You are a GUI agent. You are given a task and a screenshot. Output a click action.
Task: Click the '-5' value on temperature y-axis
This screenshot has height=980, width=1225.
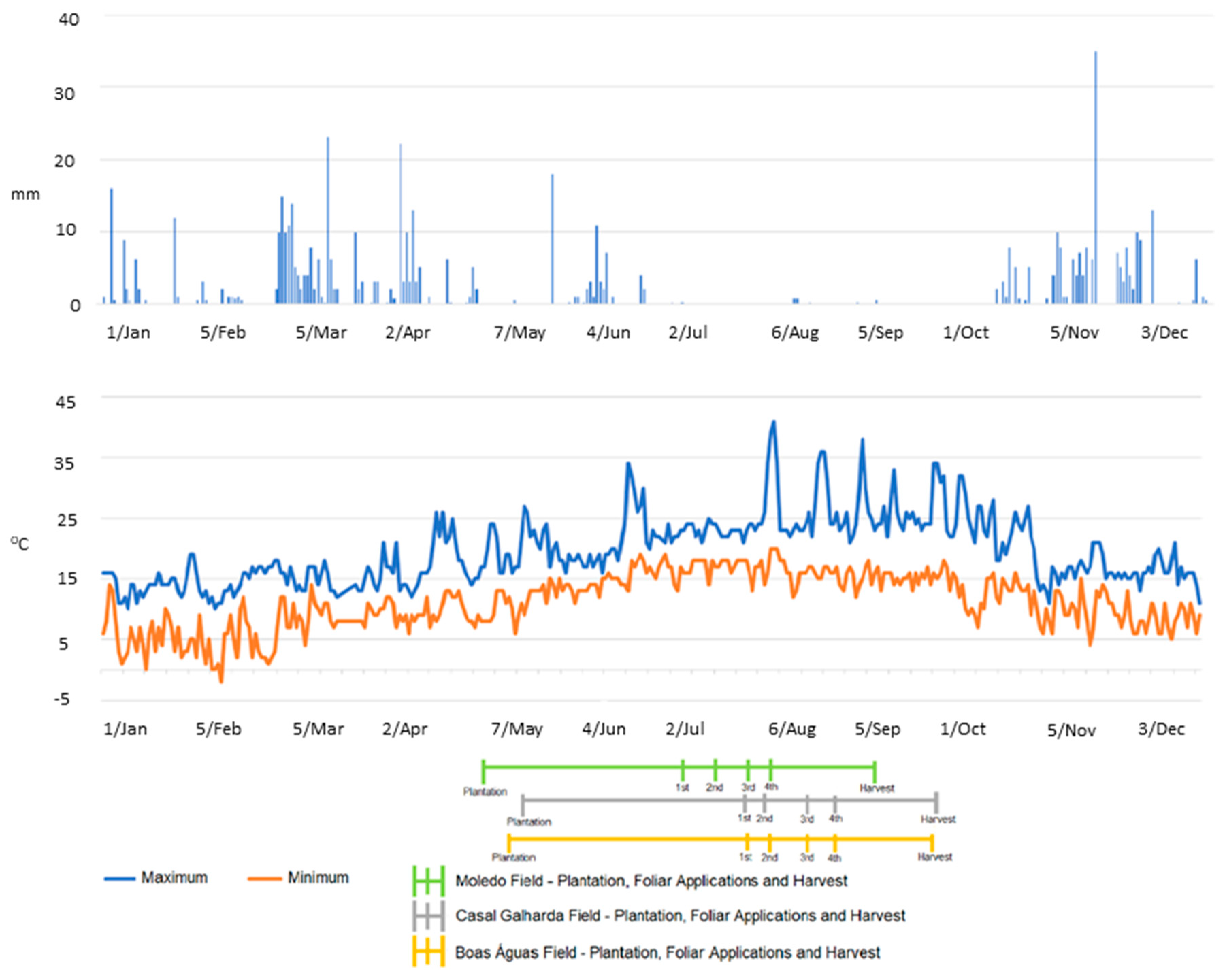(x=61, y=699)
